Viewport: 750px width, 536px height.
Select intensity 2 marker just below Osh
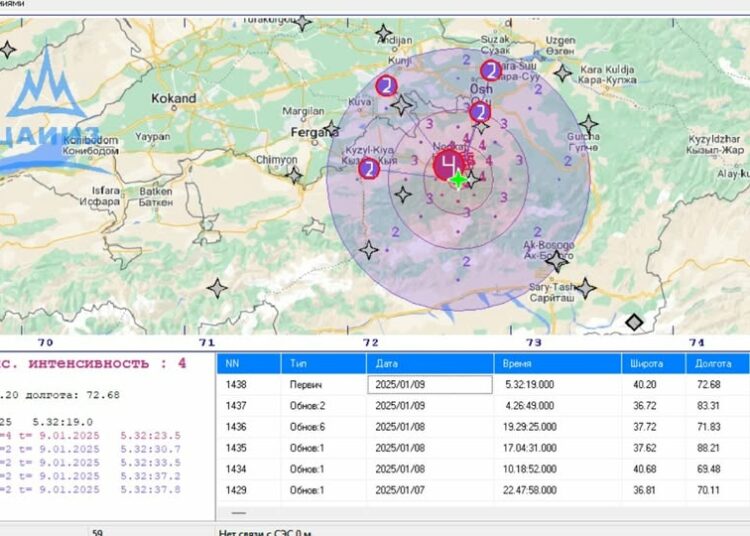[x=480, y=112]
